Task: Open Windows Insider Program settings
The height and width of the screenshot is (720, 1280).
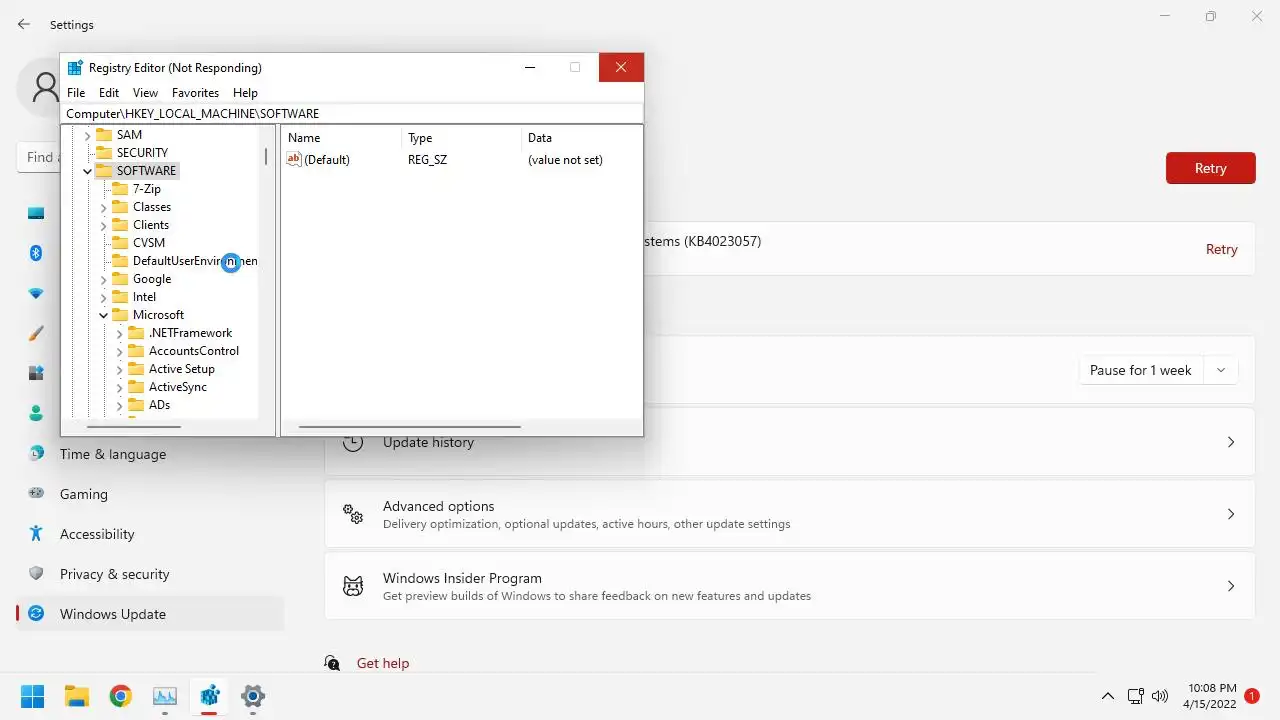Action: pyautogui.click(x=790, y=586)
